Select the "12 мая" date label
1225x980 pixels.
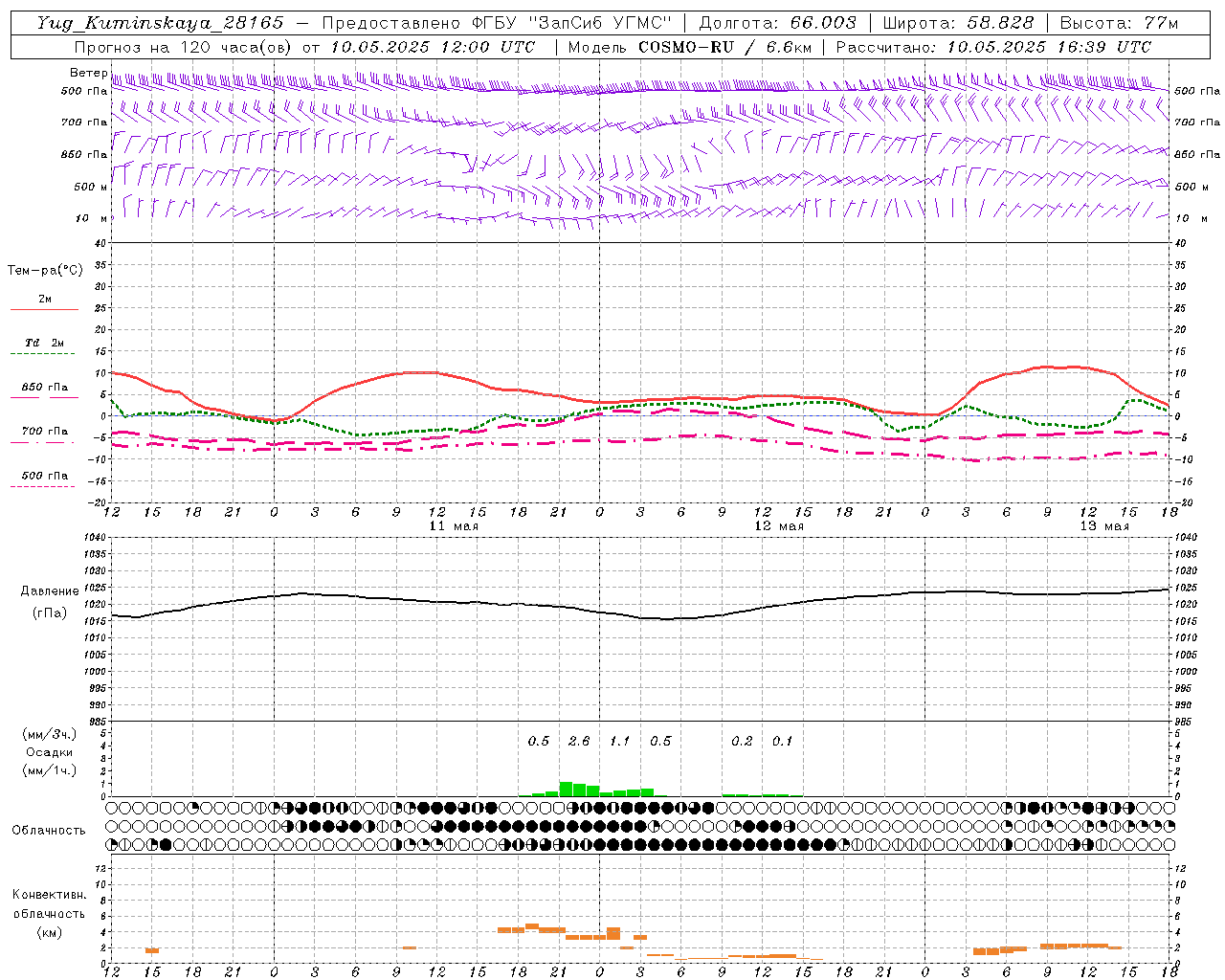(x=779, y=526)
